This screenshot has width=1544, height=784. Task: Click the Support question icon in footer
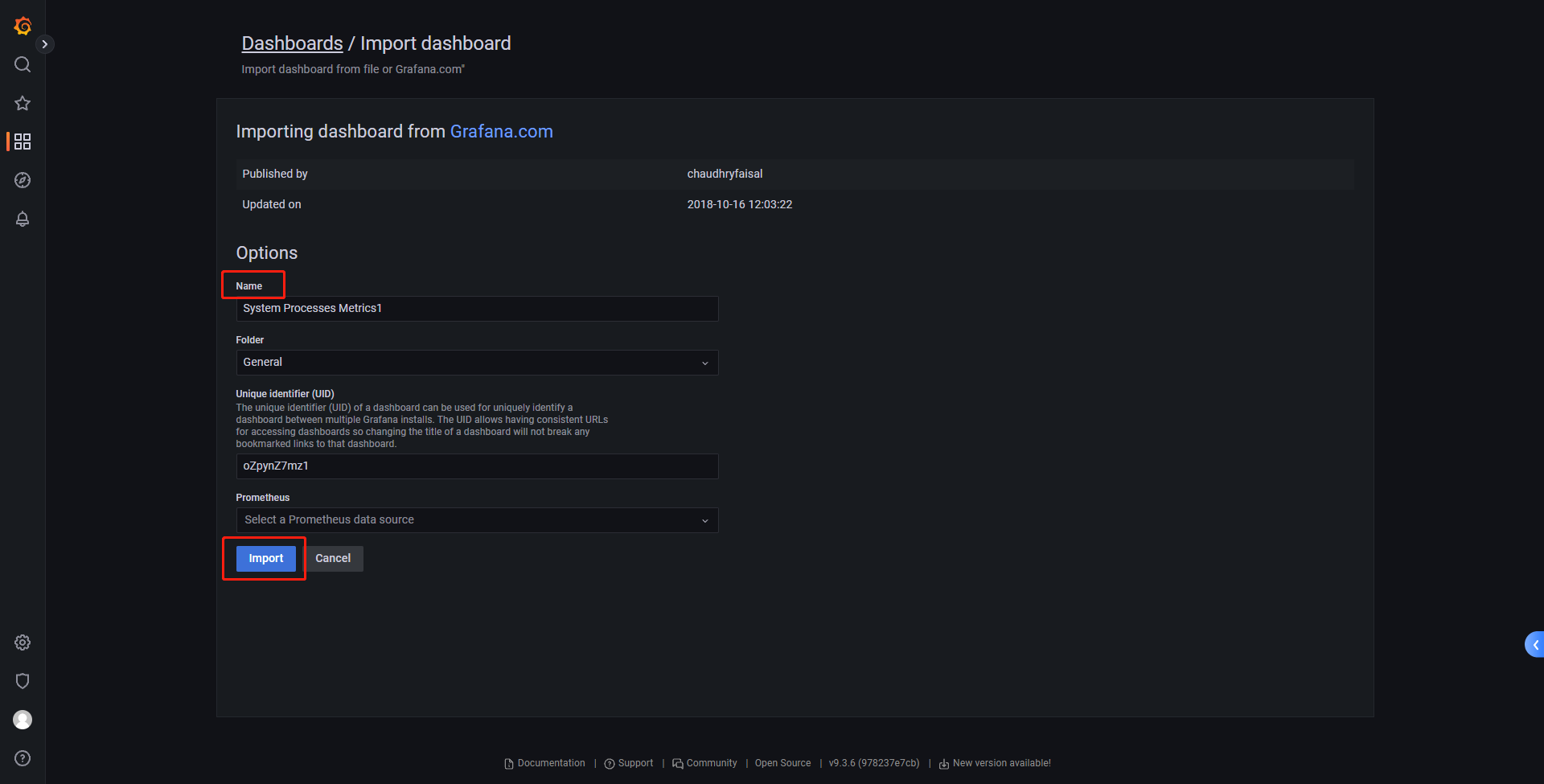[610, 764]
